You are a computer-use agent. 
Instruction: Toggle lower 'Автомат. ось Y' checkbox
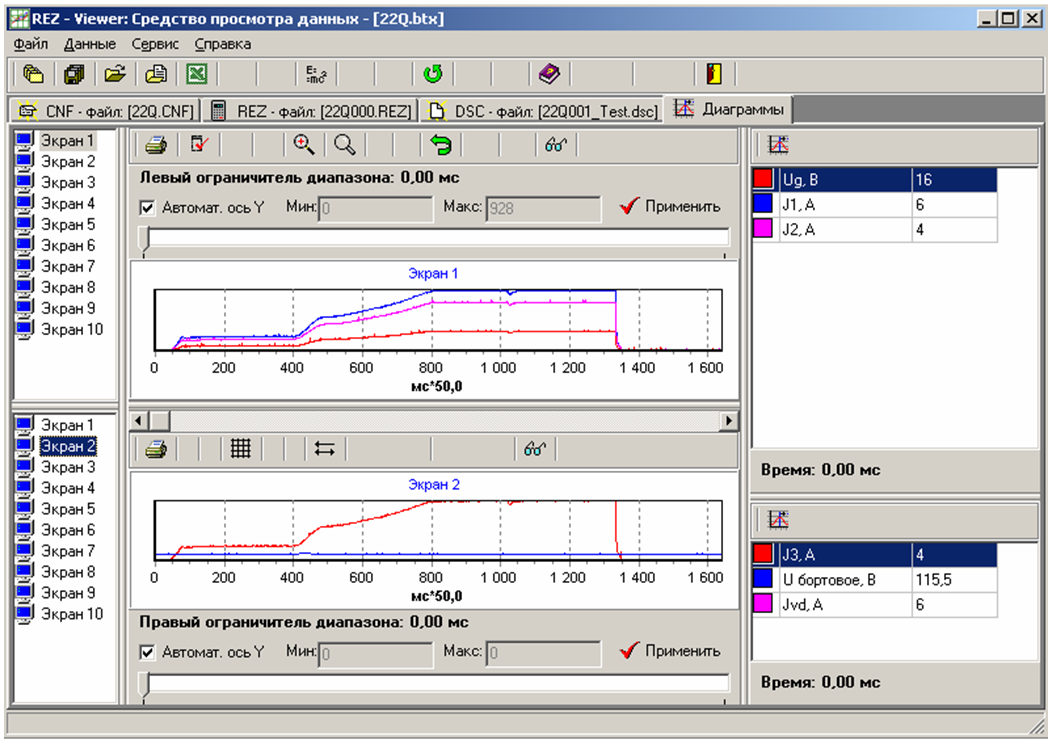pyautogui.click(x=148, y=652)
